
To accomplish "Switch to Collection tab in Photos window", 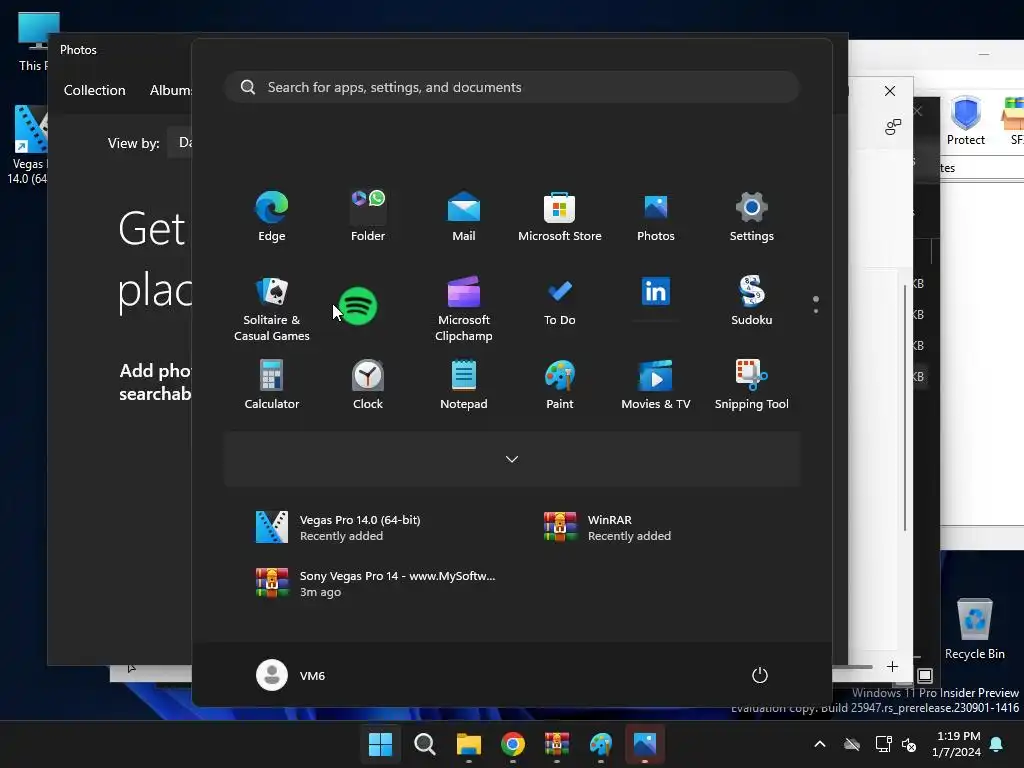I will (95, 90).
